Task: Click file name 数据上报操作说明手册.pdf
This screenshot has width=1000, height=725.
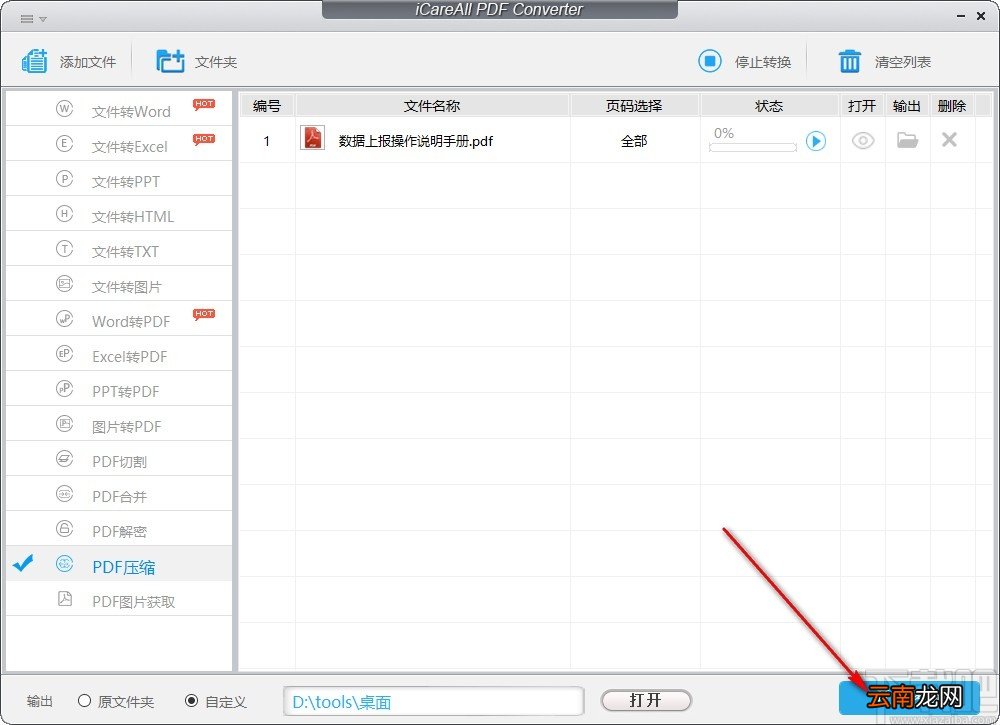Action: tap(416, 141)
